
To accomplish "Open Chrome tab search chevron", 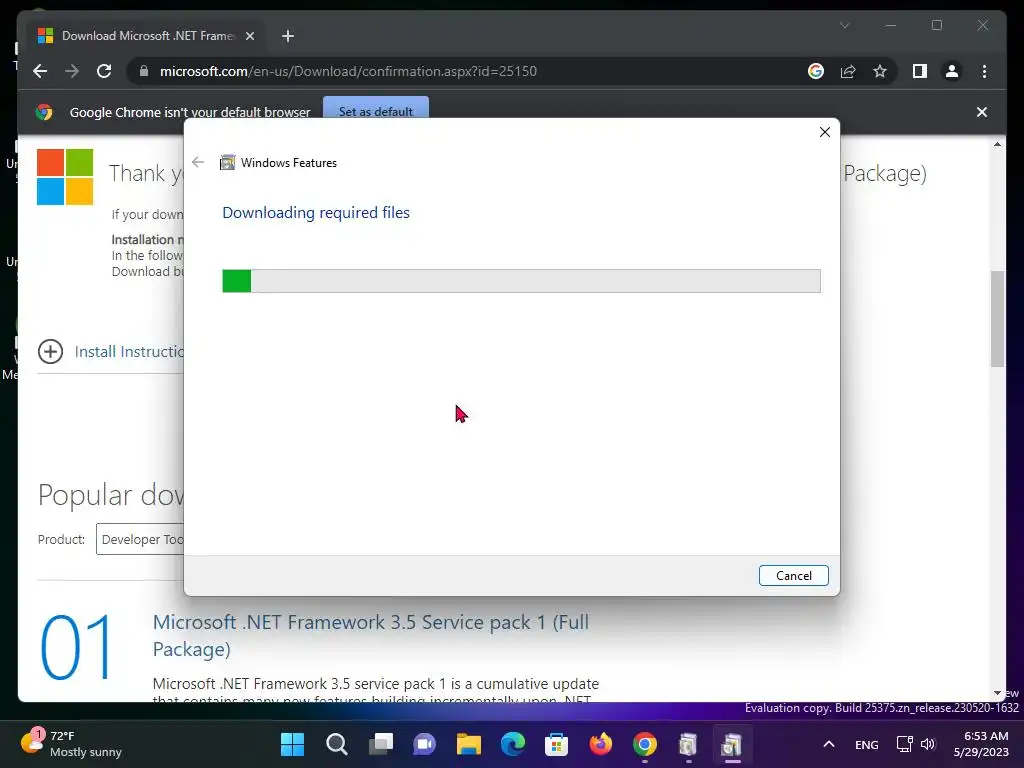I will click(844, 25).
